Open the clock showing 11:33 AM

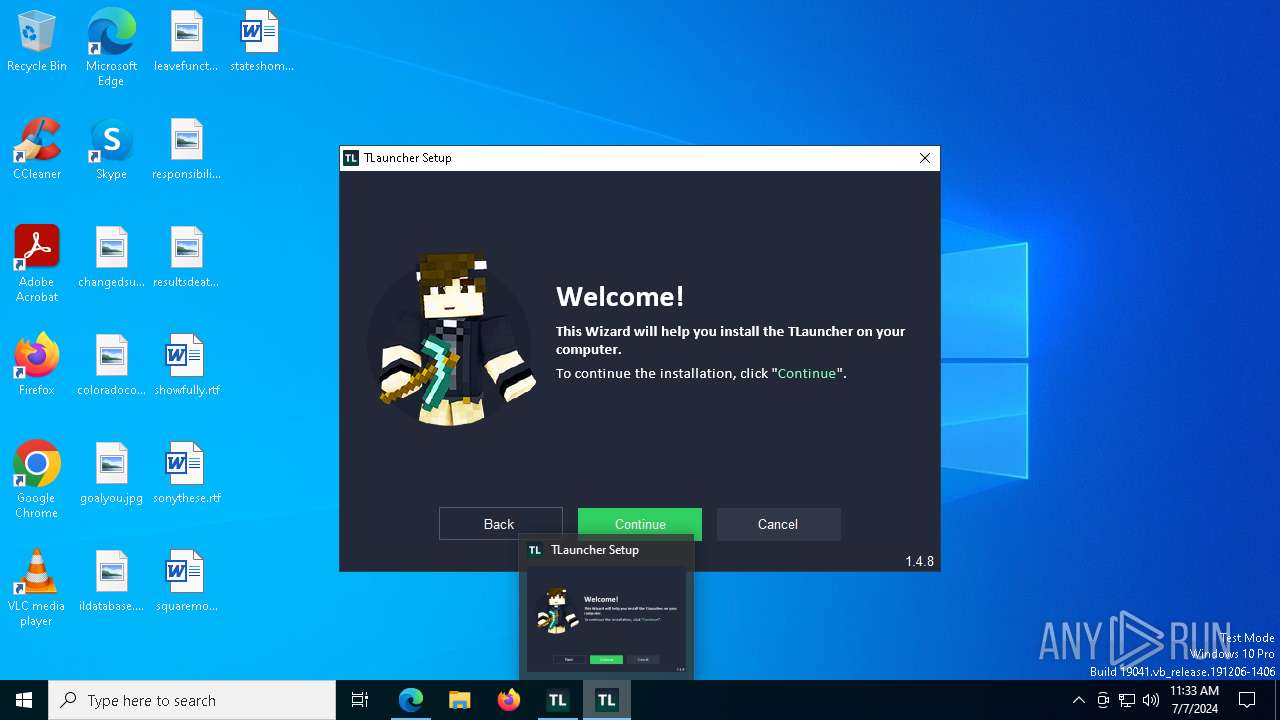[1194, 700]
